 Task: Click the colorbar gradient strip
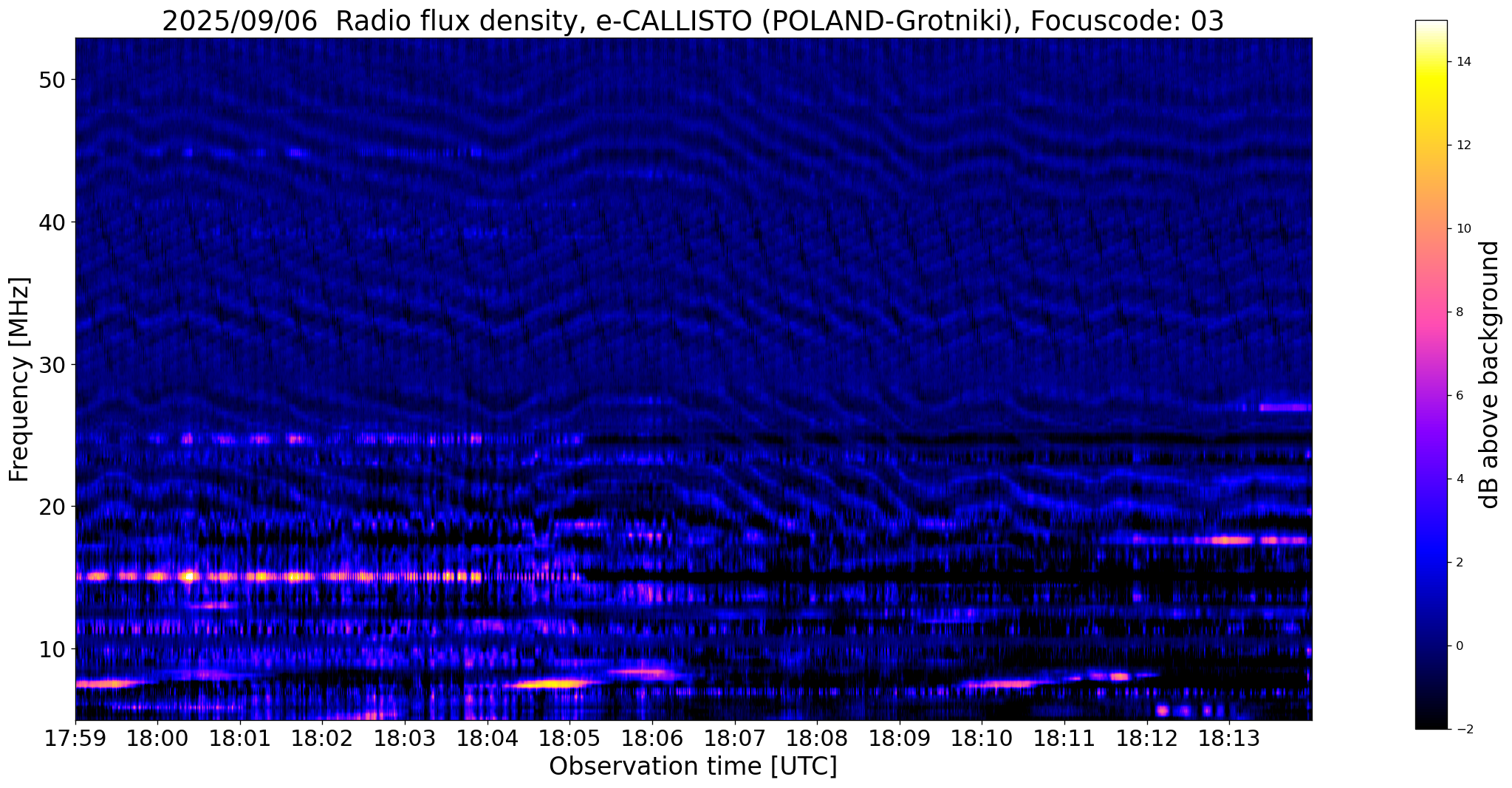point(1431,374)
